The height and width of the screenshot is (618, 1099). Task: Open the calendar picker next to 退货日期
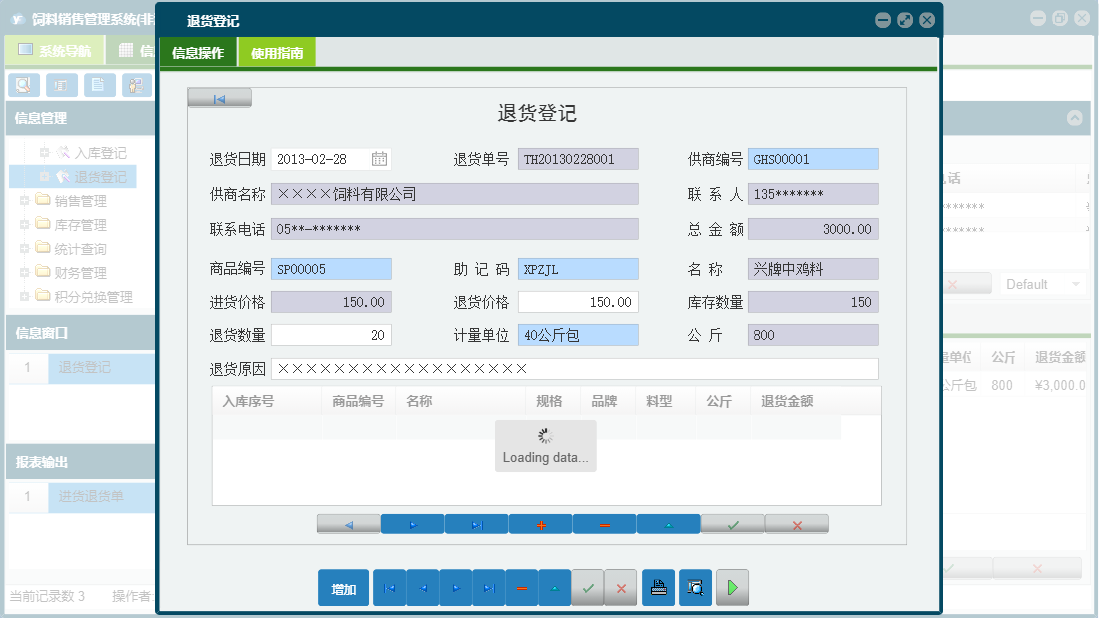381,157
